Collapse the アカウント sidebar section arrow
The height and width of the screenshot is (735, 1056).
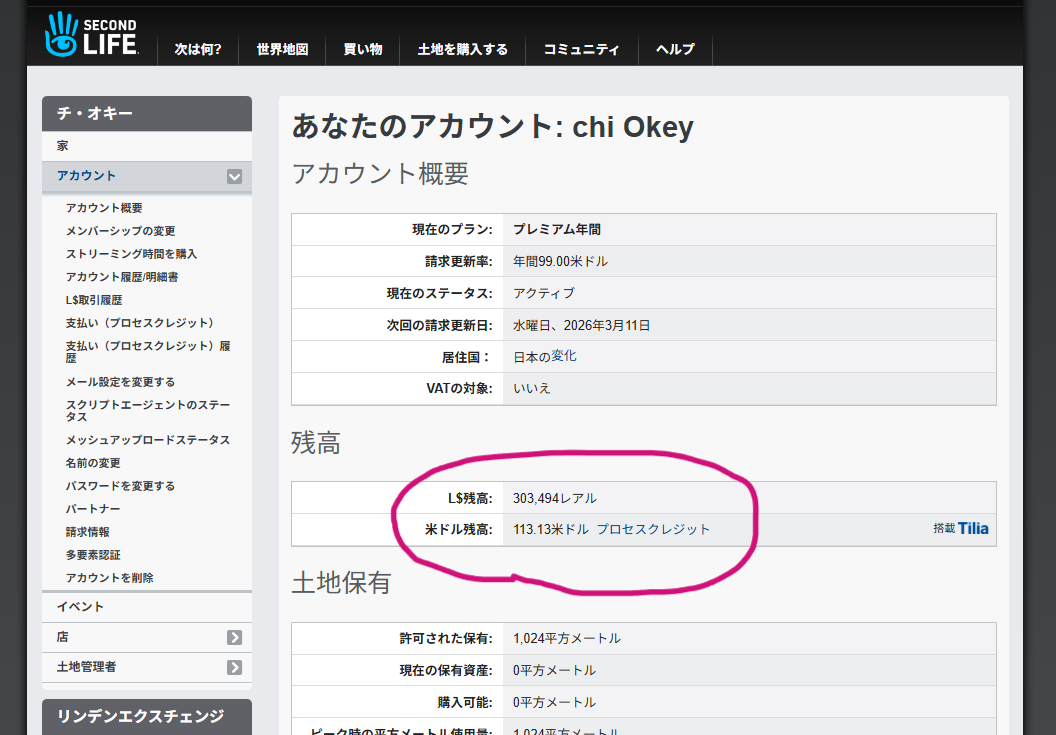tap(234, 176)
